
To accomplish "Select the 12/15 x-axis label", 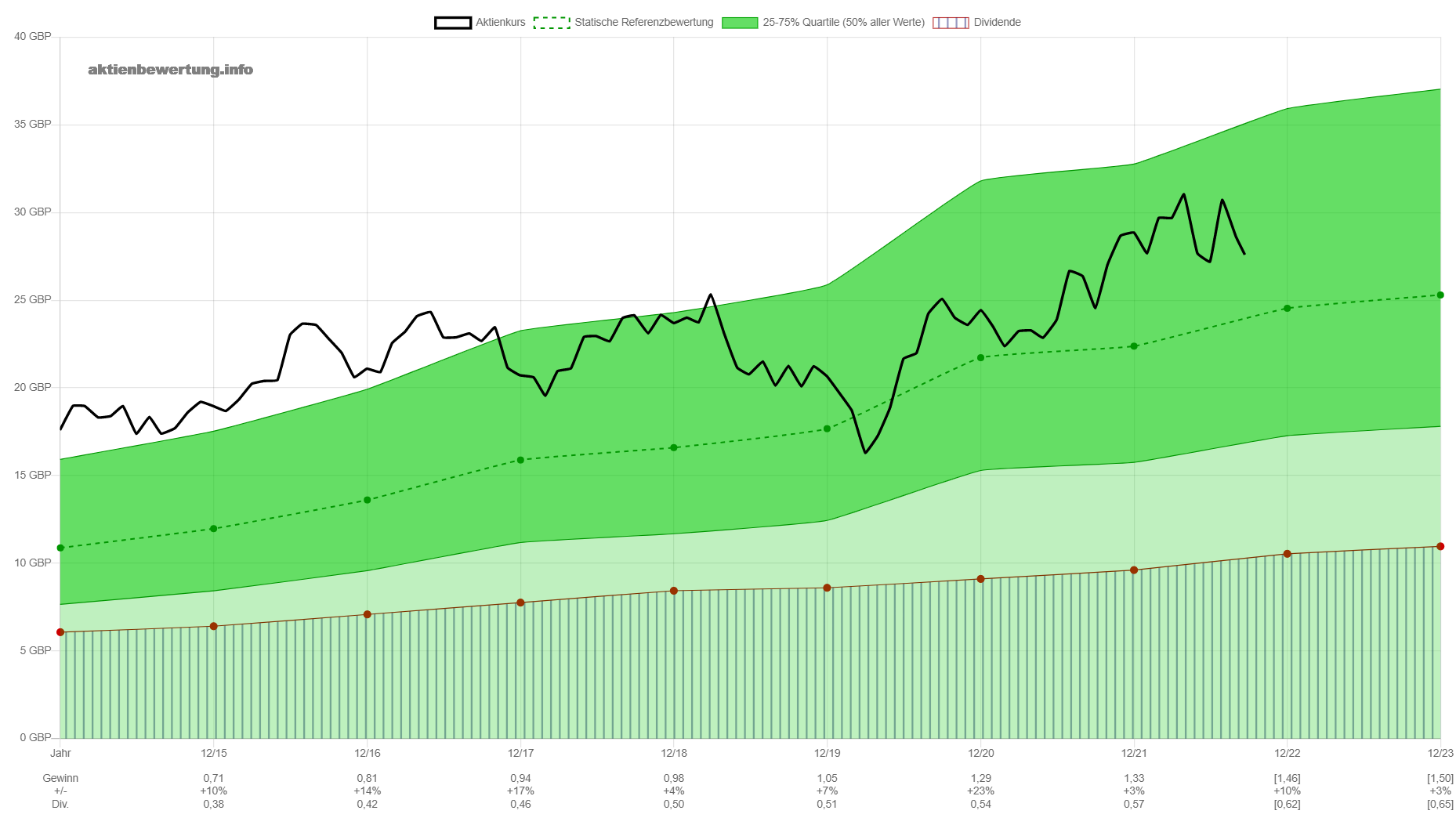I will click(214, 753).
